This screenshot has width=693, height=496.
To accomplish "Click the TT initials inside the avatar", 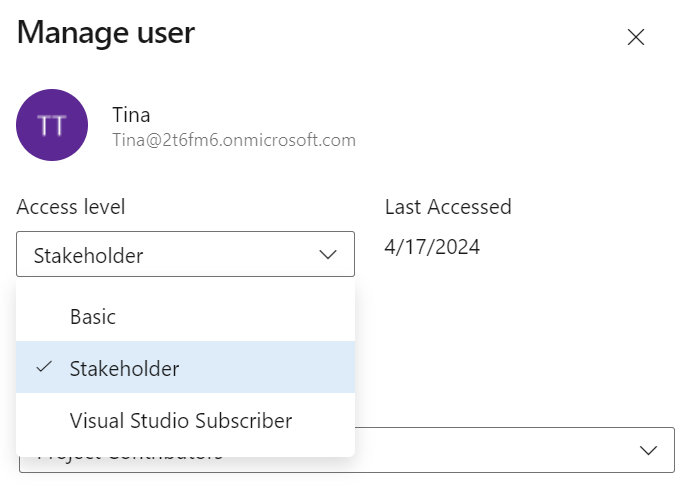I will pos(52,126).
